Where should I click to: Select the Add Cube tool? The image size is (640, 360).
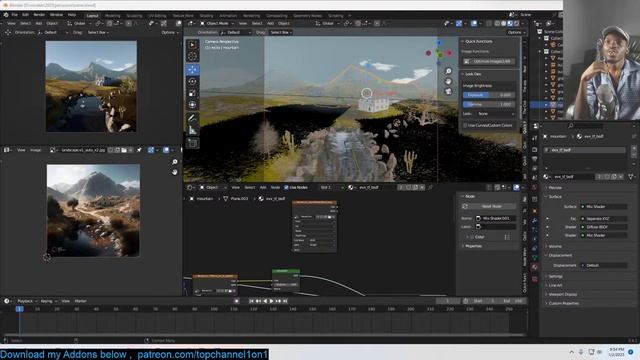[192, 143]
